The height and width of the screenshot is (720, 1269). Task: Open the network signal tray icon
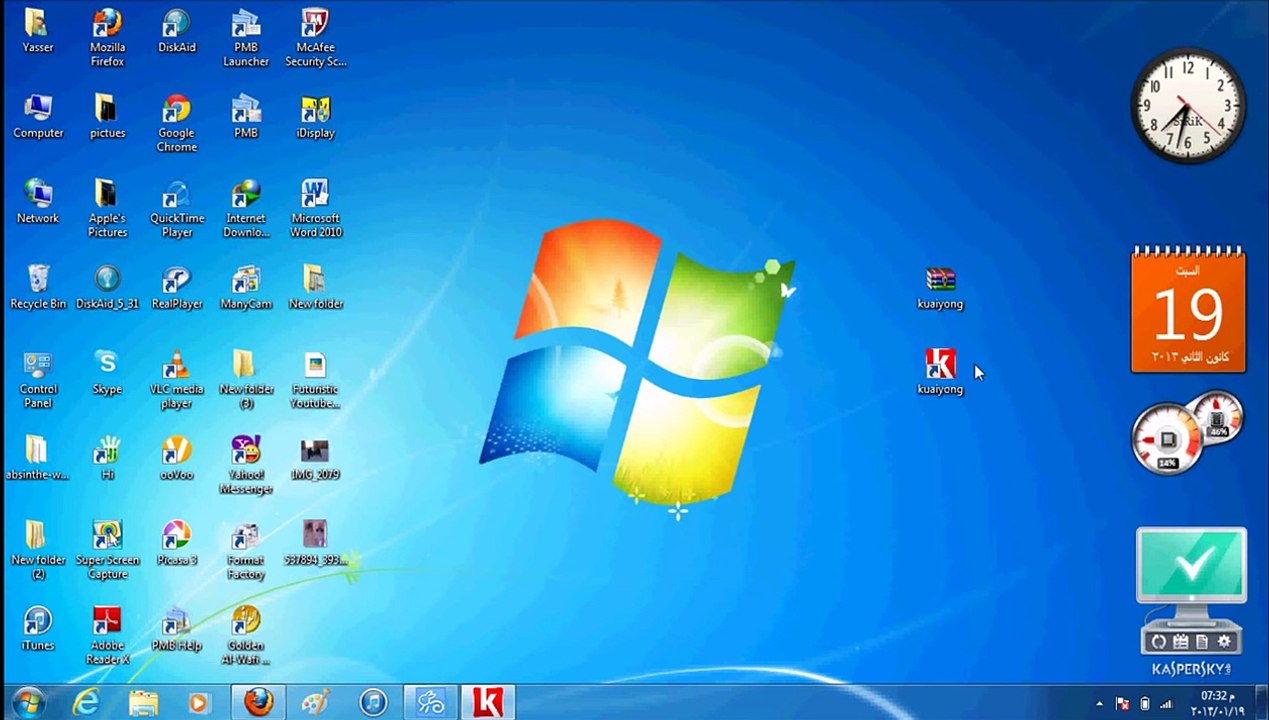(1167, 704)
